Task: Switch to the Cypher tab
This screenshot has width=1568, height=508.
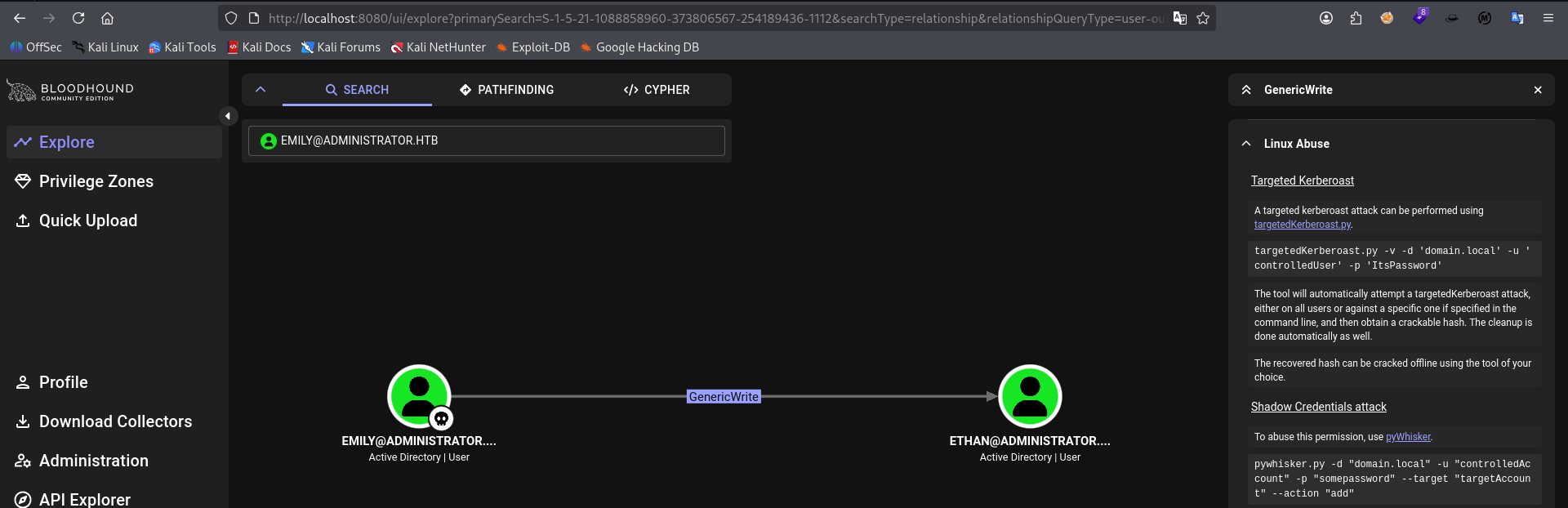Action: (x=657, y=90)
